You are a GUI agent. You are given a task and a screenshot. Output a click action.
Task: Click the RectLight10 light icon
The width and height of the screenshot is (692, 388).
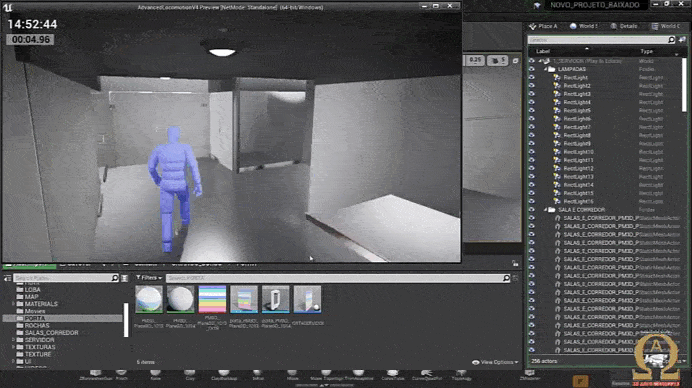point(557,152)
